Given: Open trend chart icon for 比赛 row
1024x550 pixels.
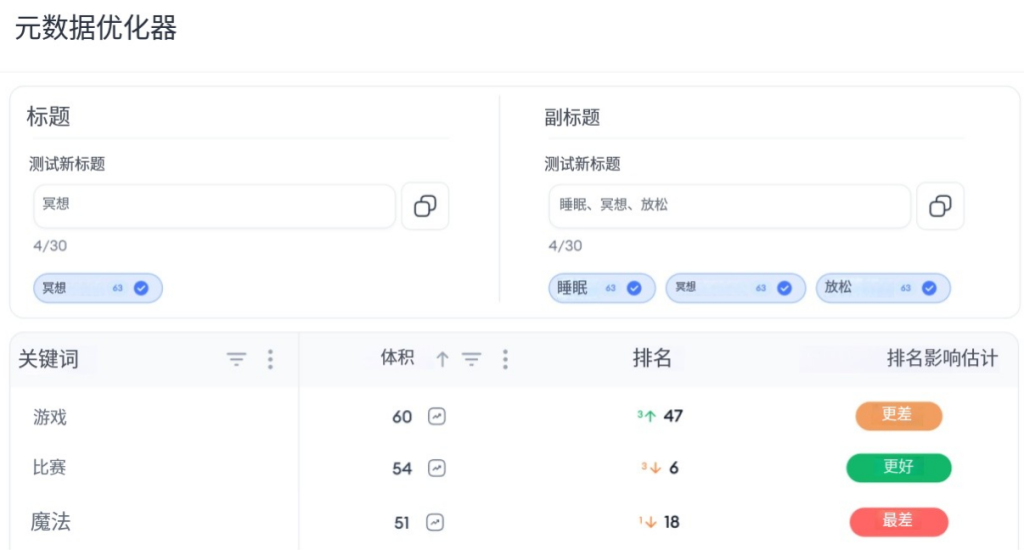Looking at the screenshot, I should [436, 468].
